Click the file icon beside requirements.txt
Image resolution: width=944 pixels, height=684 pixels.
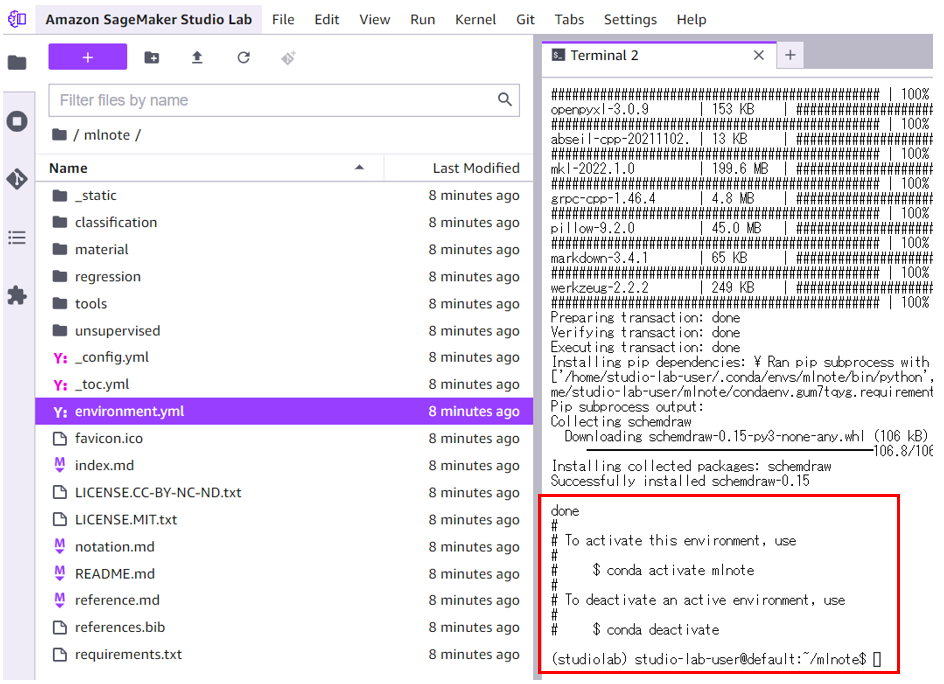coord(60,654)
